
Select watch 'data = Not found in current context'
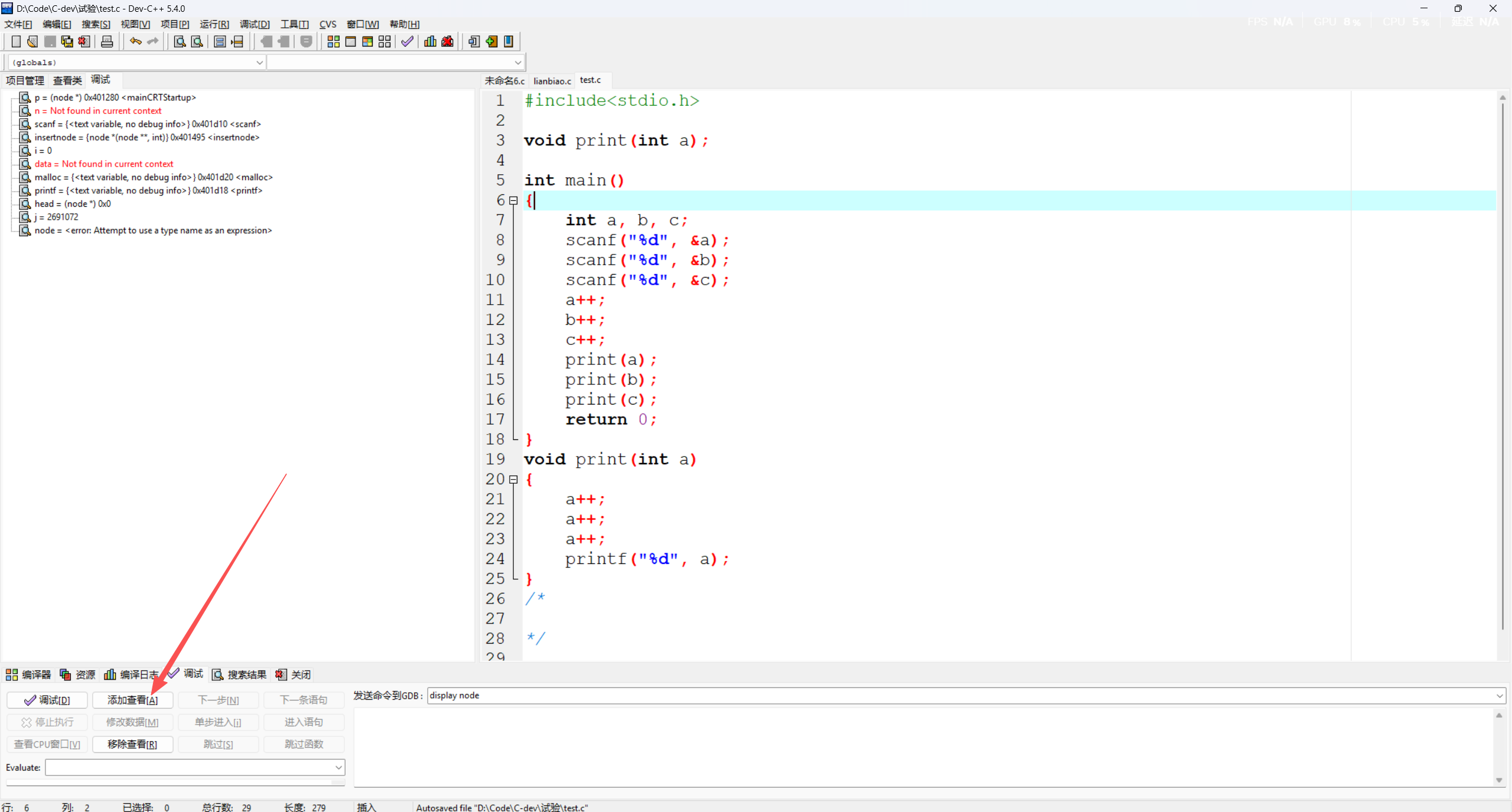104,164
